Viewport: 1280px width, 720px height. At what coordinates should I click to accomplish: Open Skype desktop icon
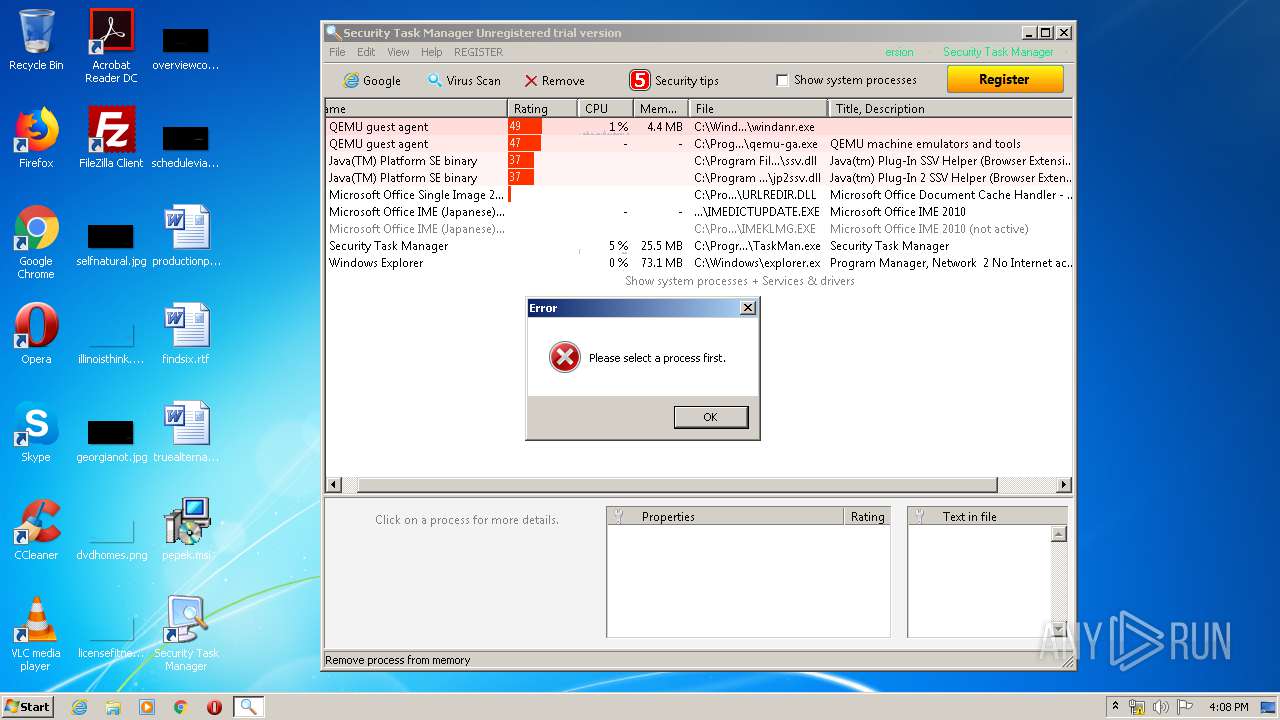pos(36,432)
